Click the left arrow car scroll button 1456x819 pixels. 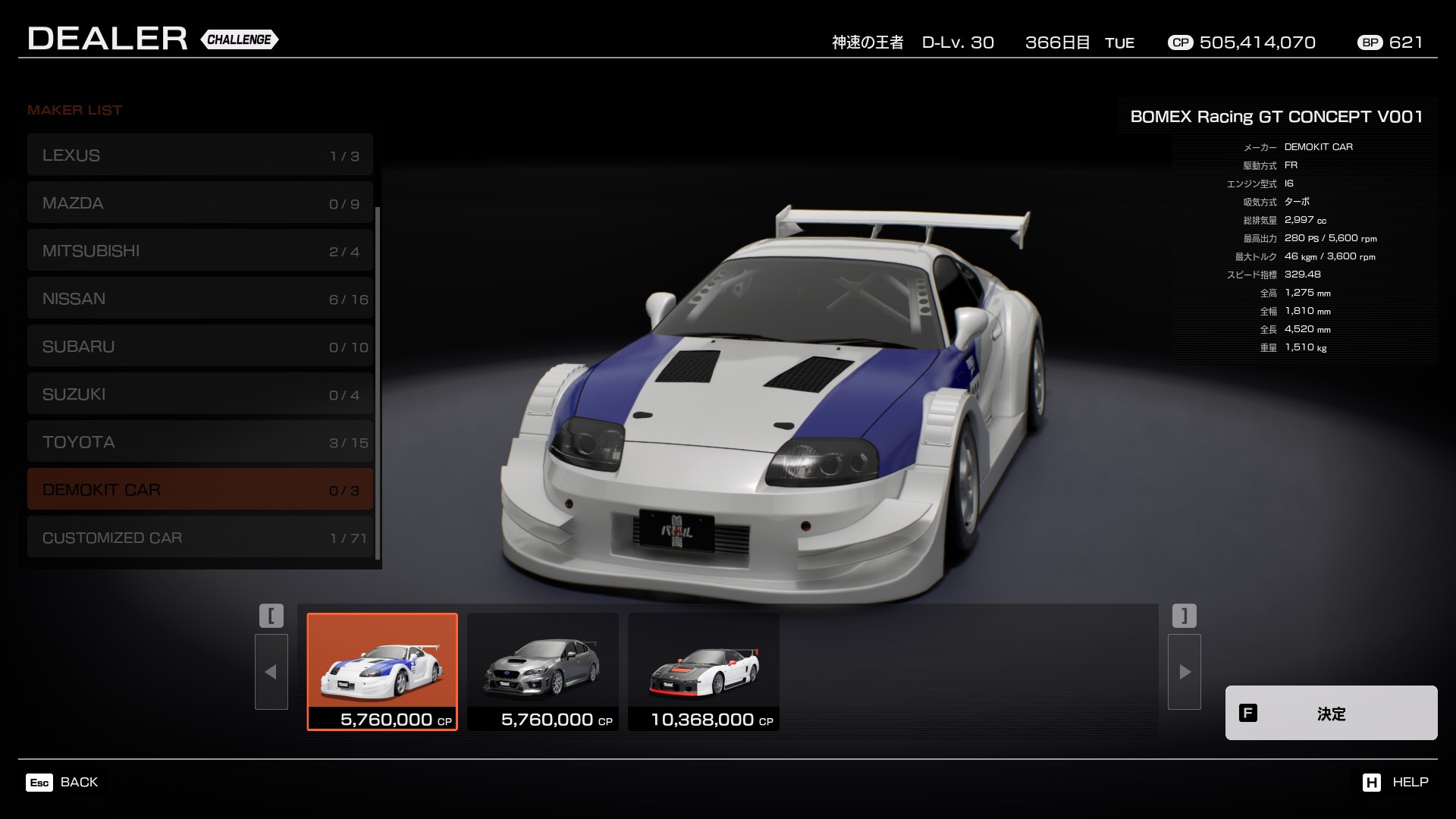point(271,672)
